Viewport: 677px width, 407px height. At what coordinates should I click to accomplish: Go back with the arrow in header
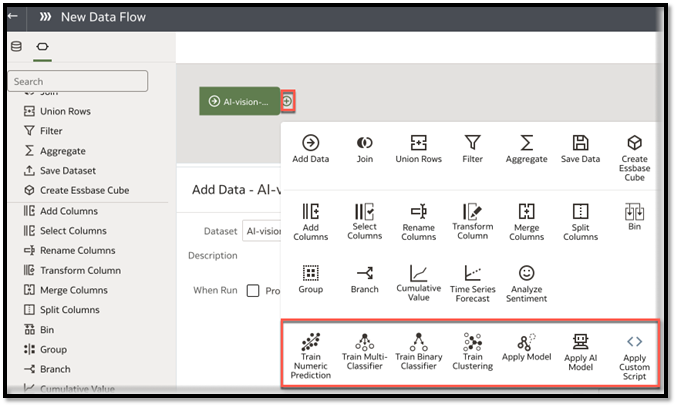pos(13,17)
